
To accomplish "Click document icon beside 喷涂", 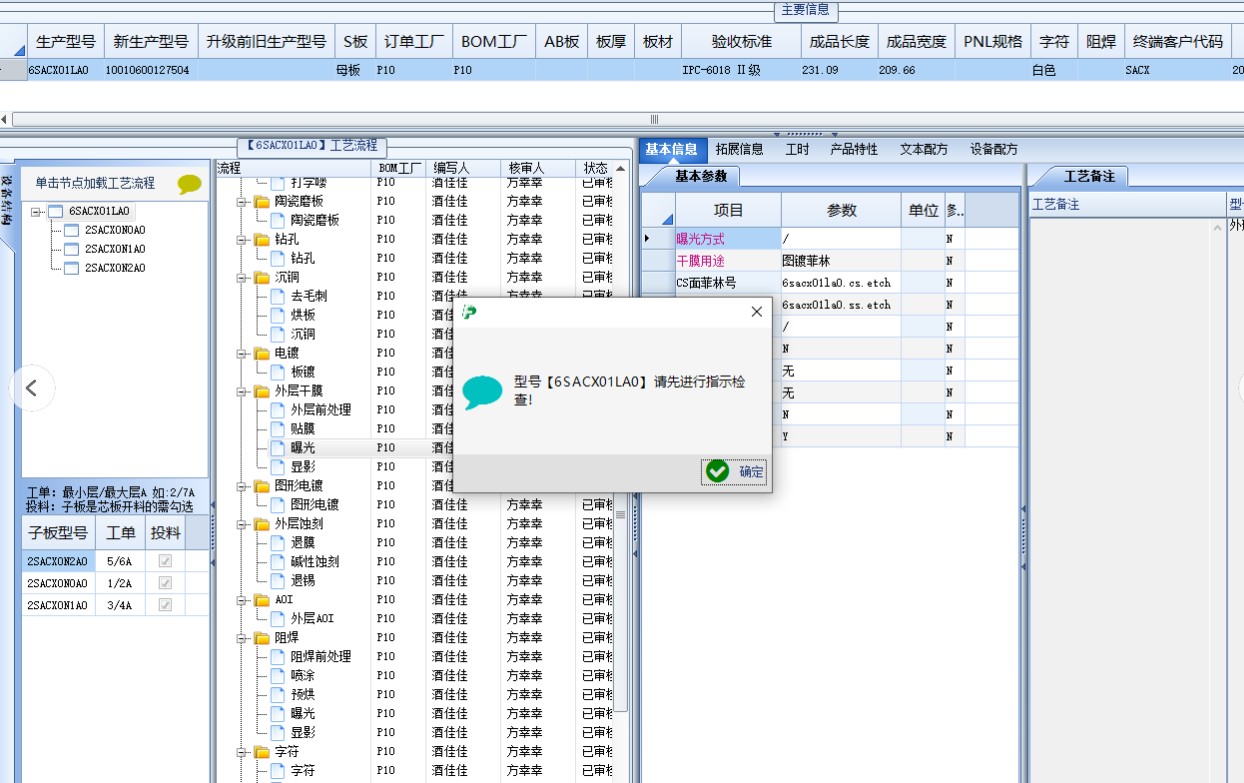I will [278, 676].
